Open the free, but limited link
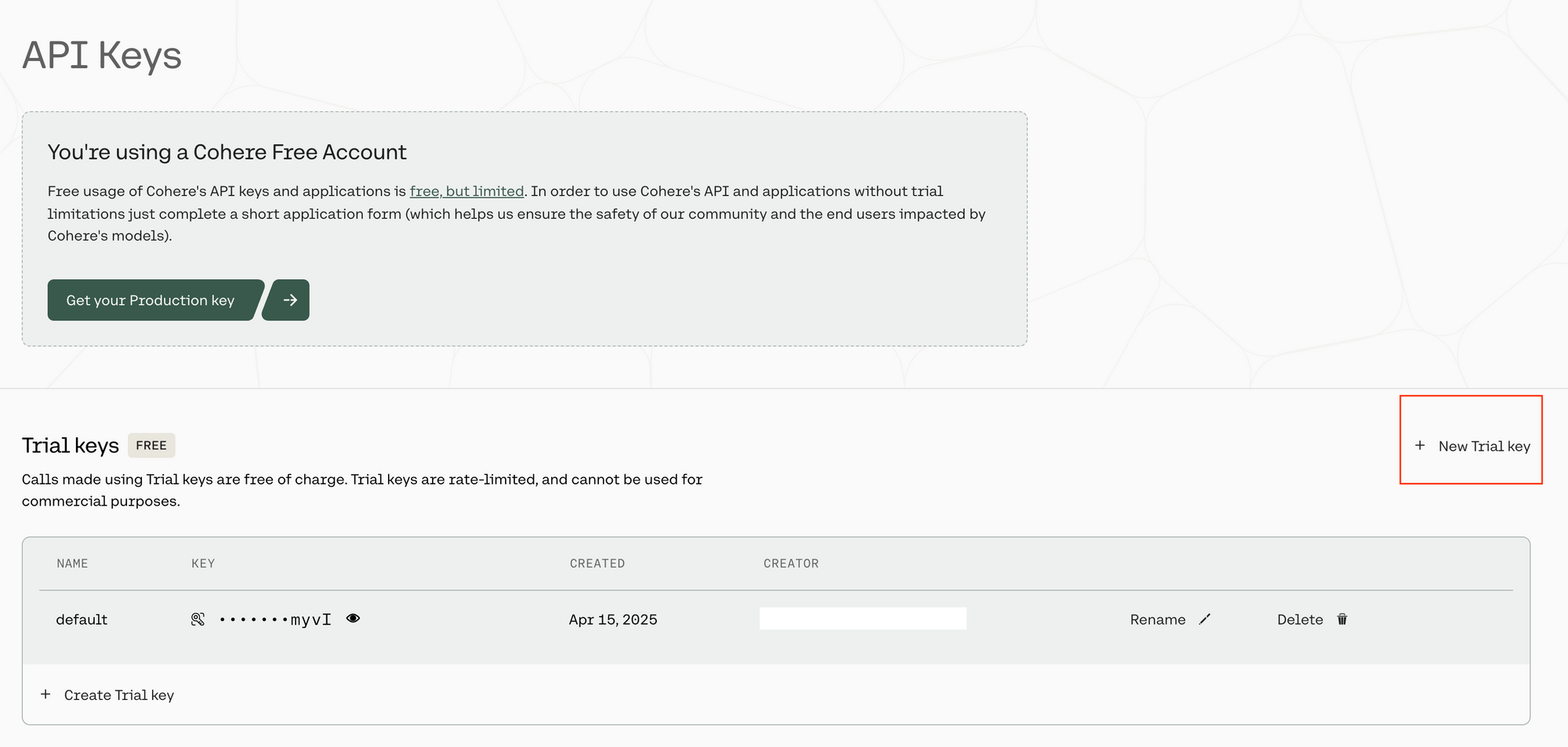The image size is (1568, 747). coord(466,191)
